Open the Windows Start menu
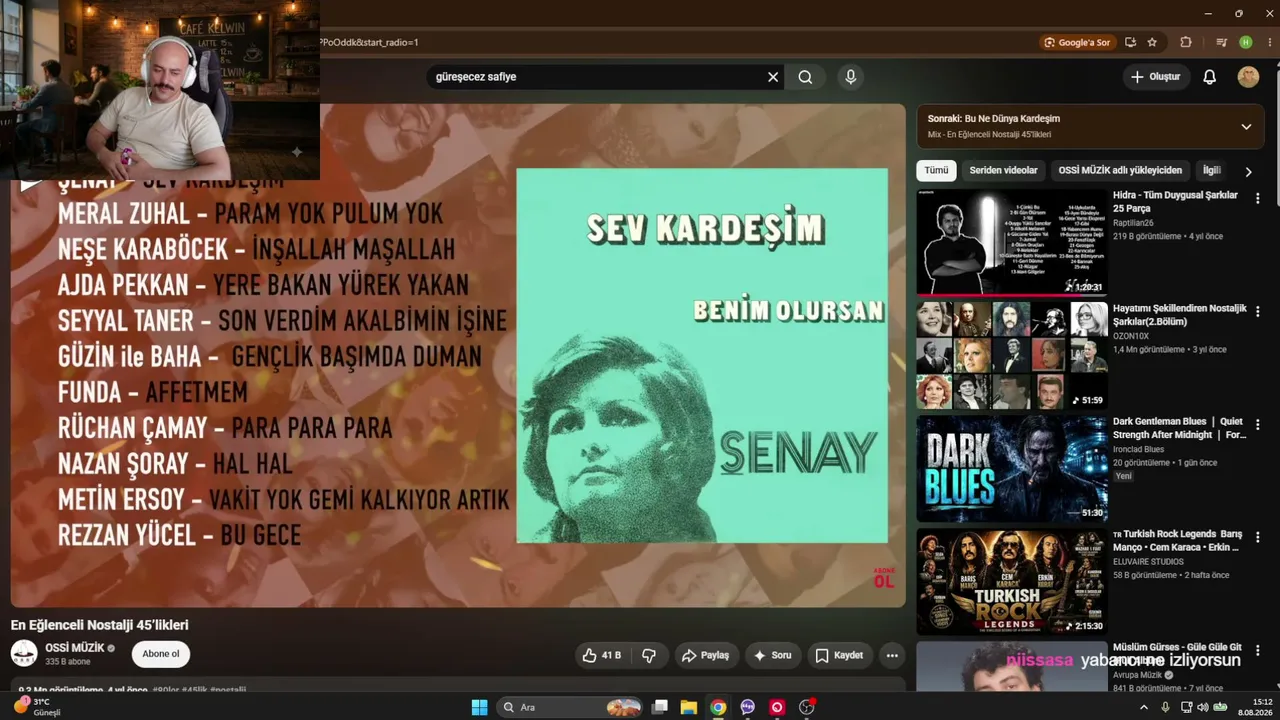Image resolution: width=1280 pixels, height=720 pixels. pos(480,707)
